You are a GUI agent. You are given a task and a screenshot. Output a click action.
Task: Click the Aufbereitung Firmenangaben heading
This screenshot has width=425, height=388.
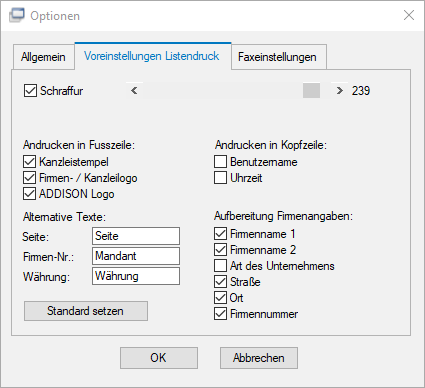point(283,216)
